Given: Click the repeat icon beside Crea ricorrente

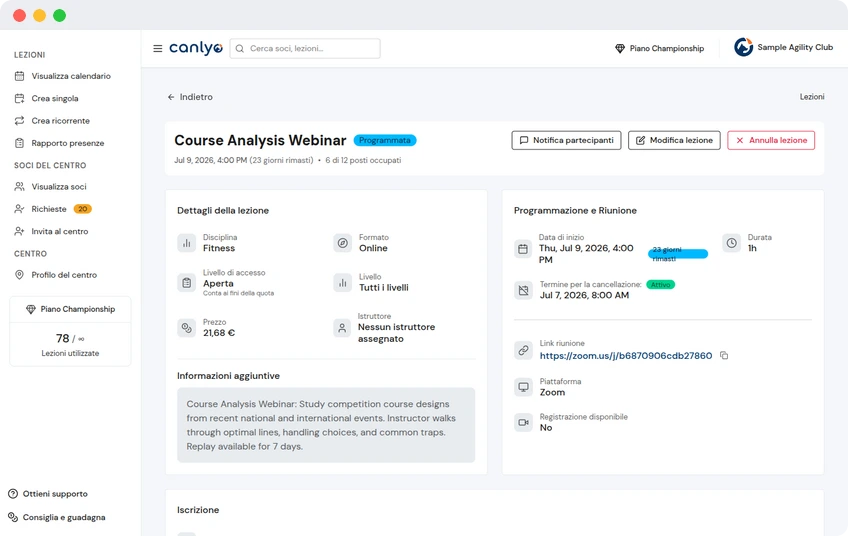Looking at the screenshot, I should click(x=19, y=121).
